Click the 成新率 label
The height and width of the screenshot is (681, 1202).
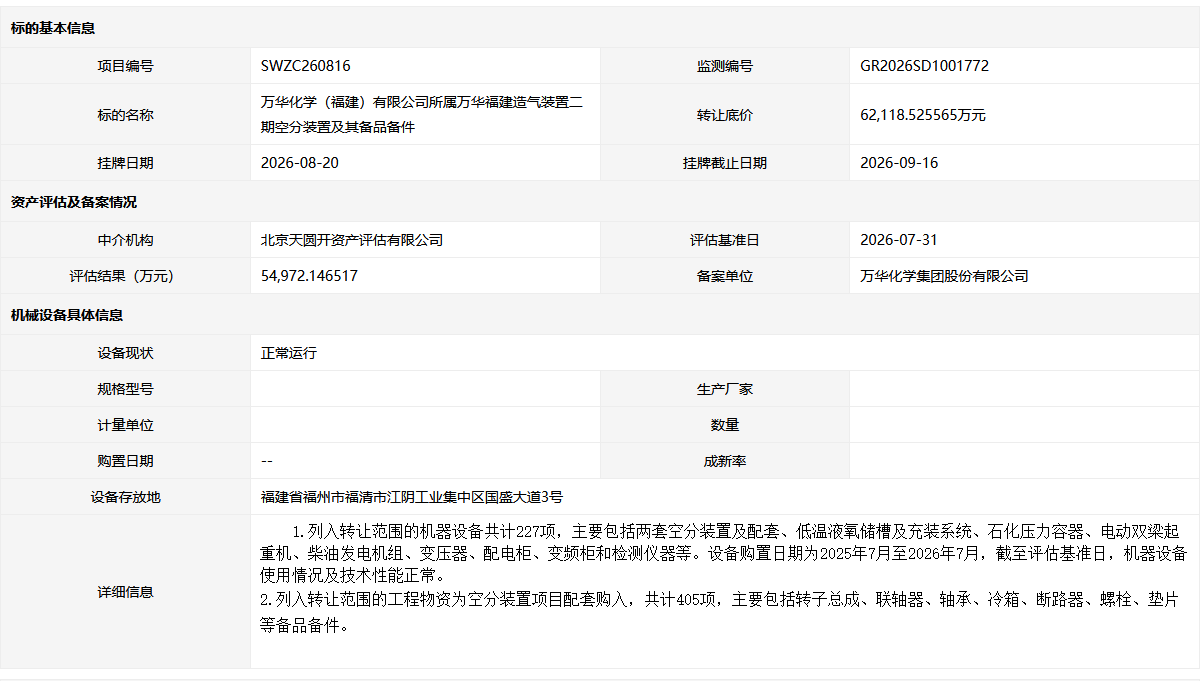(x=725, y=461)
